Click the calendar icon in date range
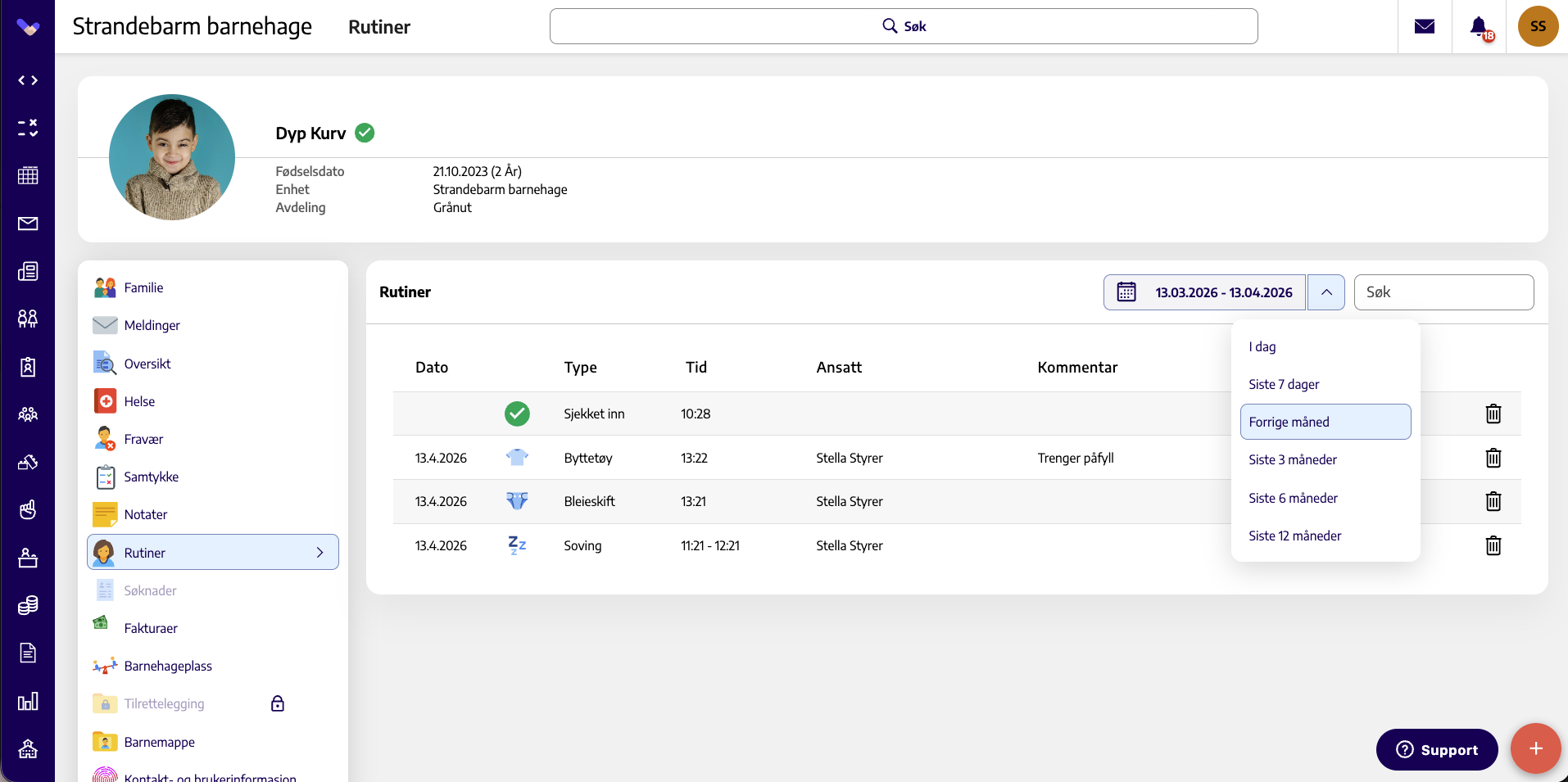The image size is (1568, 782). pyautogui.click(x=1126, y=292)
